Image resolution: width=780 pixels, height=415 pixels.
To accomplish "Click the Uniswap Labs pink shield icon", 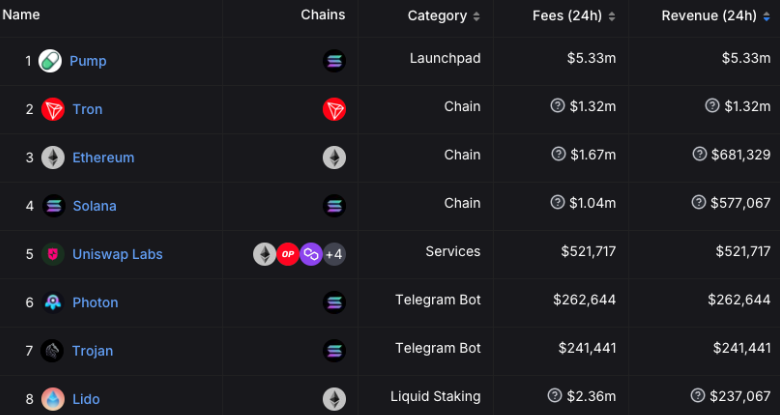I will click(53, 254).
